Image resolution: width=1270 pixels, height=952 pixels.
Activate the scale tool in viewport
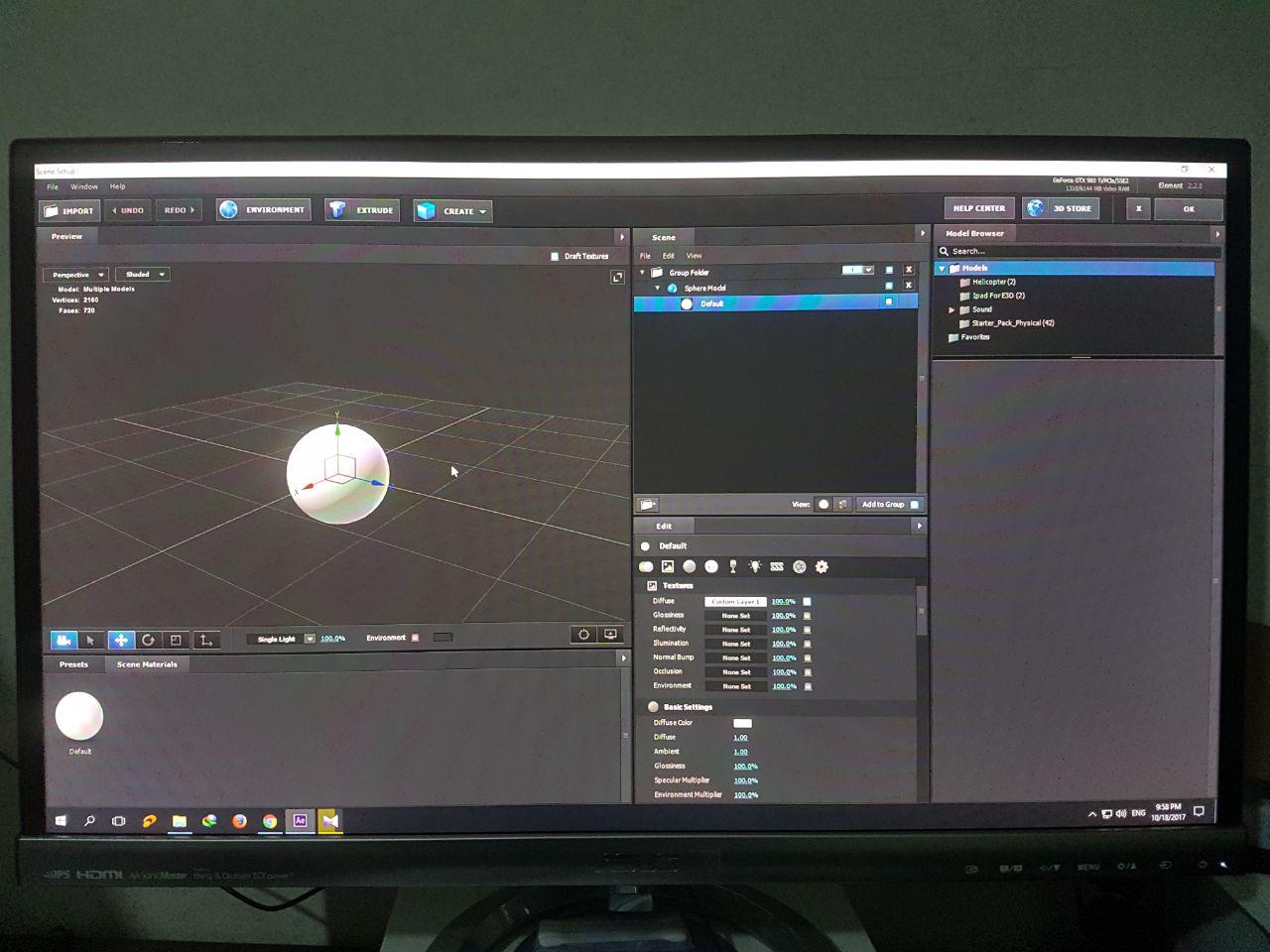176,640
